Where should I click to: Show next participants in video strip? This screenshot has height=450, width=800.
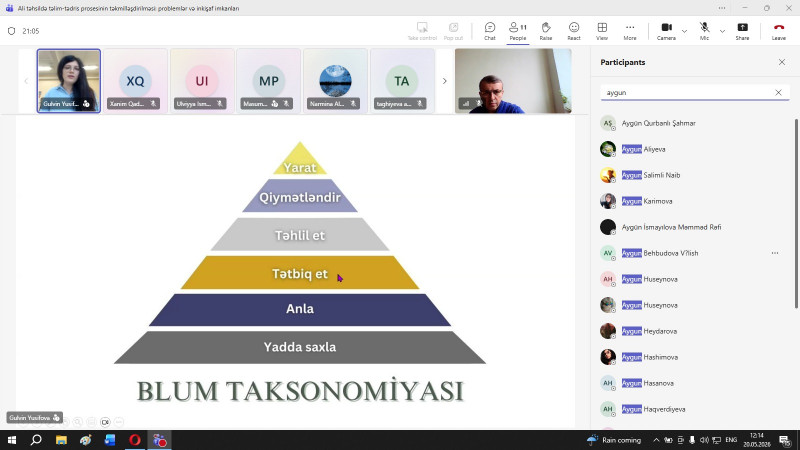tap(444, 81)
